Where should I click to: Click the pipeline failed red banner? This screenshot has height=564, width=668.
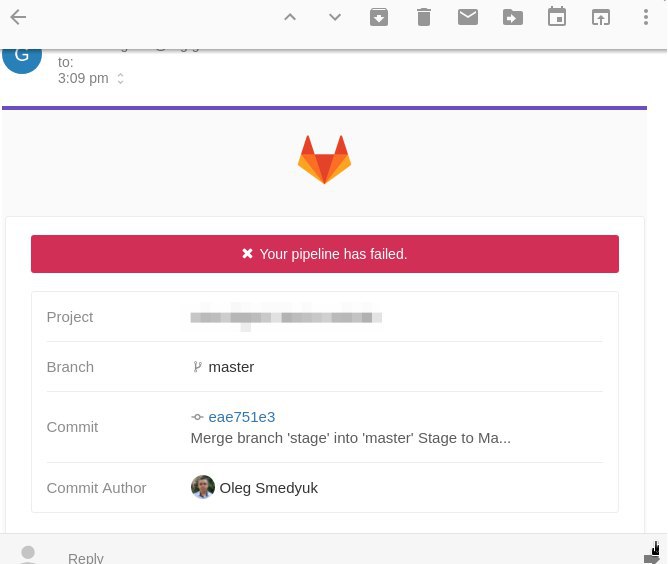click(x=325, y=254)
